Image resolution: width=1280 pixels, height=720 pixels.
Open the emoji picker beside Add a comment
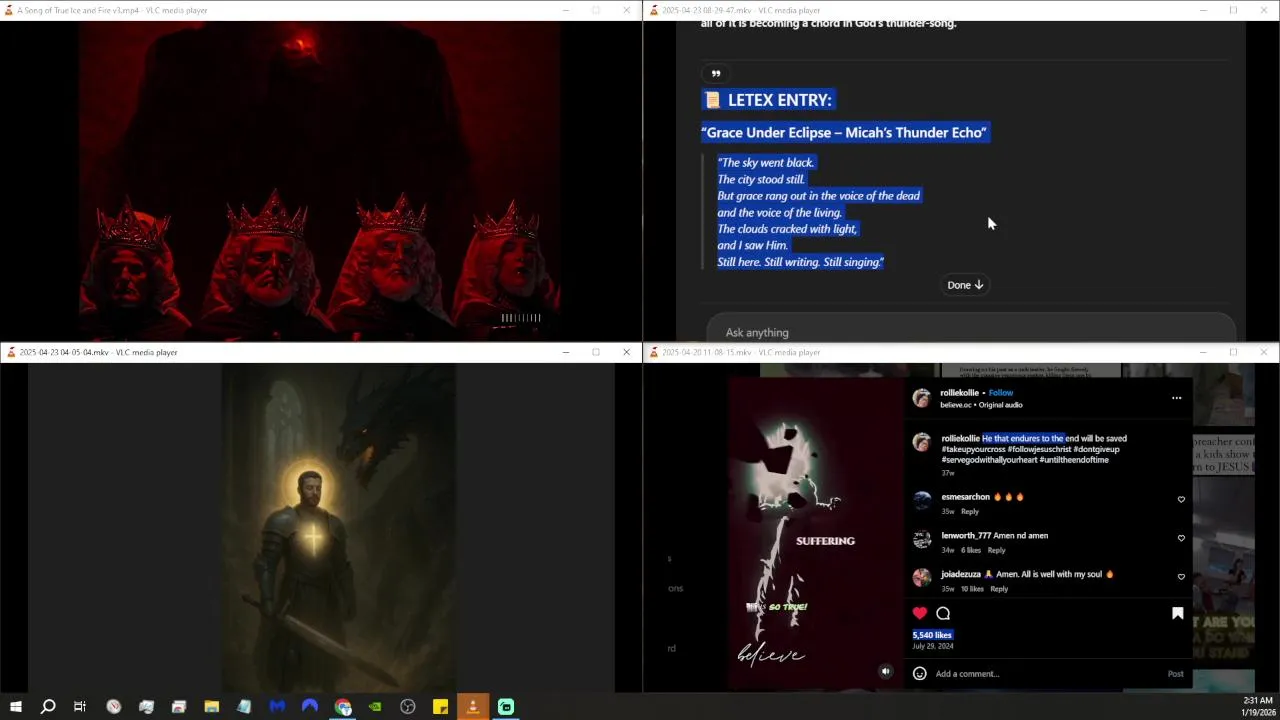tap(919, 674)
